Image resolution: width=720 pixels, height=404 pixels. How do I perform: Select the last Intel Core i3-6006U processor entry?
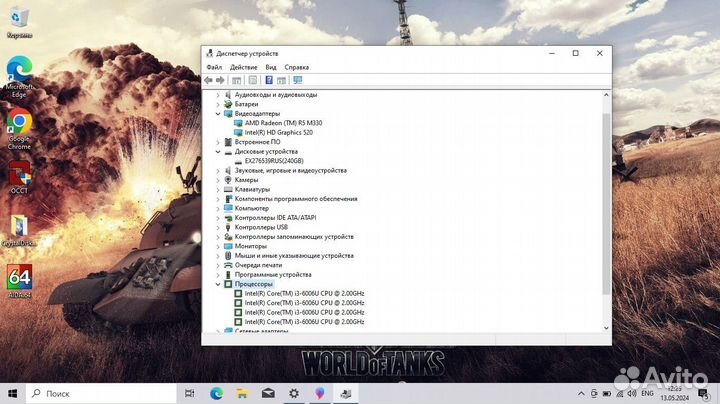click(304, 322)
